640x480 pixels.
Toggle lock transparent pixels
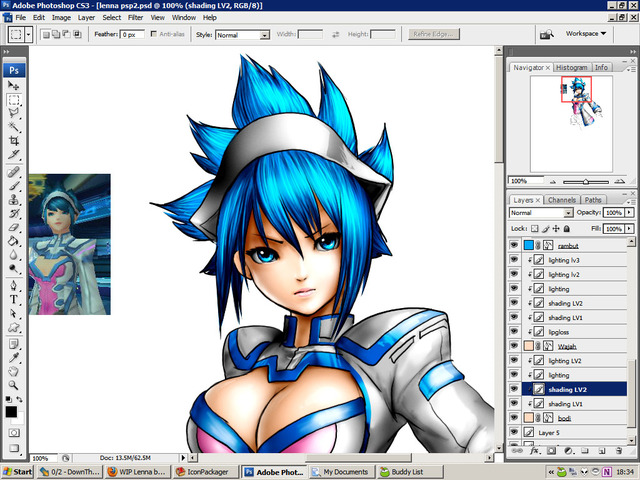pyautogui.click(x=534, y=229)
